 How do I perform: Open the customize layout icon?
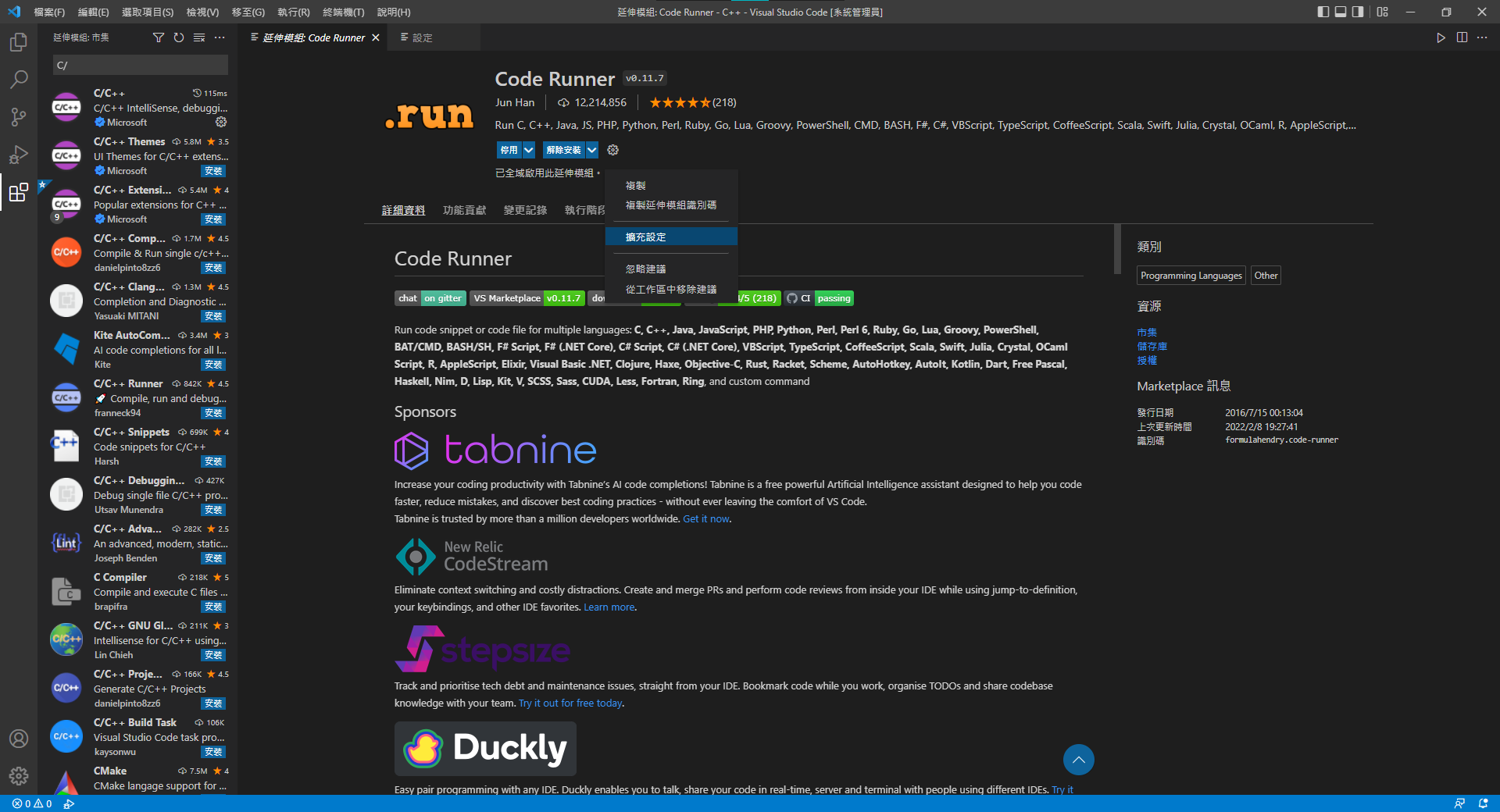point(1383,12)
